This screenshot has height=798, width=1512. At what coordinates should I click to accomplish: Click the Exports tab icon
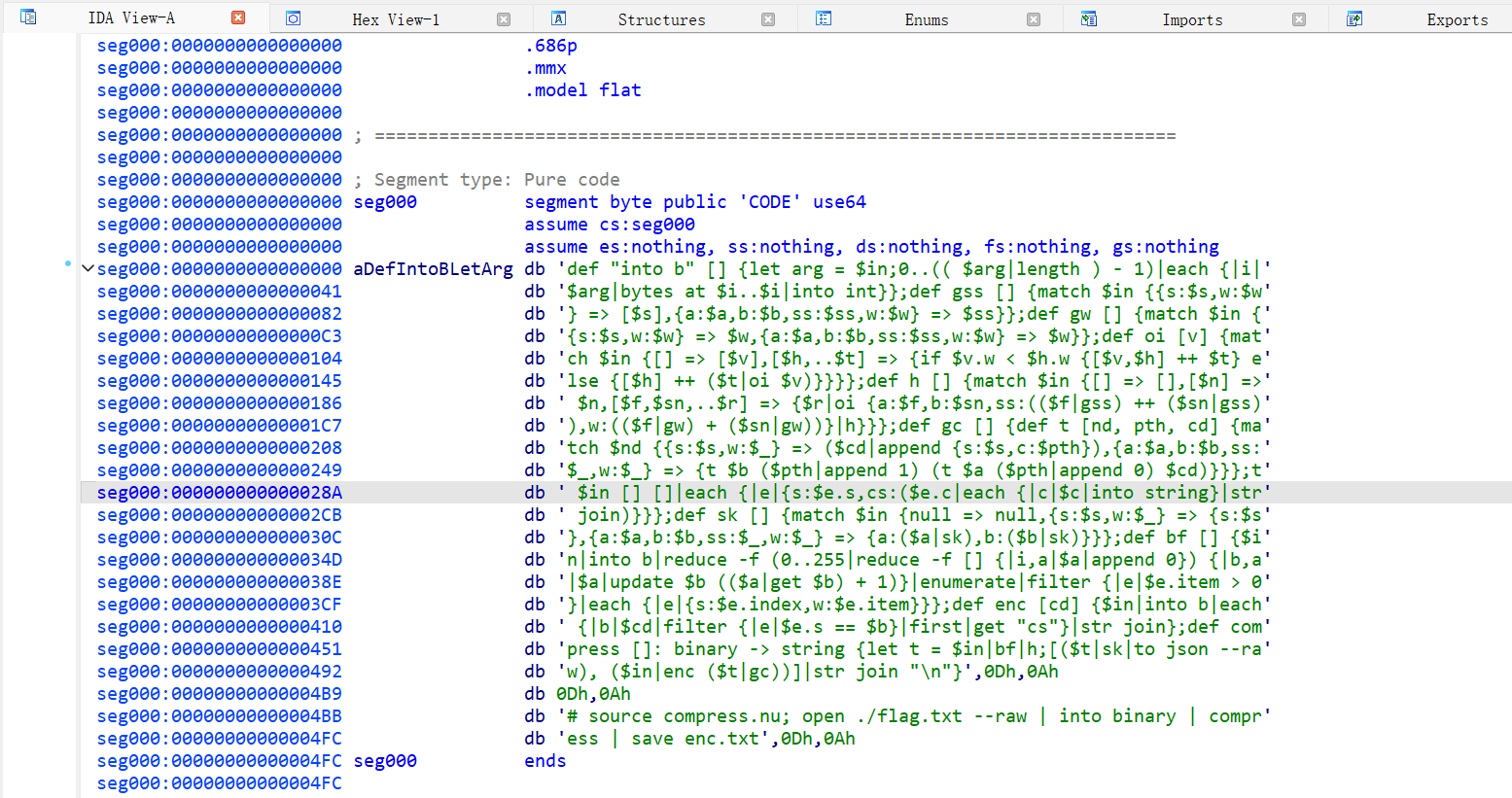click(1354, 18)
